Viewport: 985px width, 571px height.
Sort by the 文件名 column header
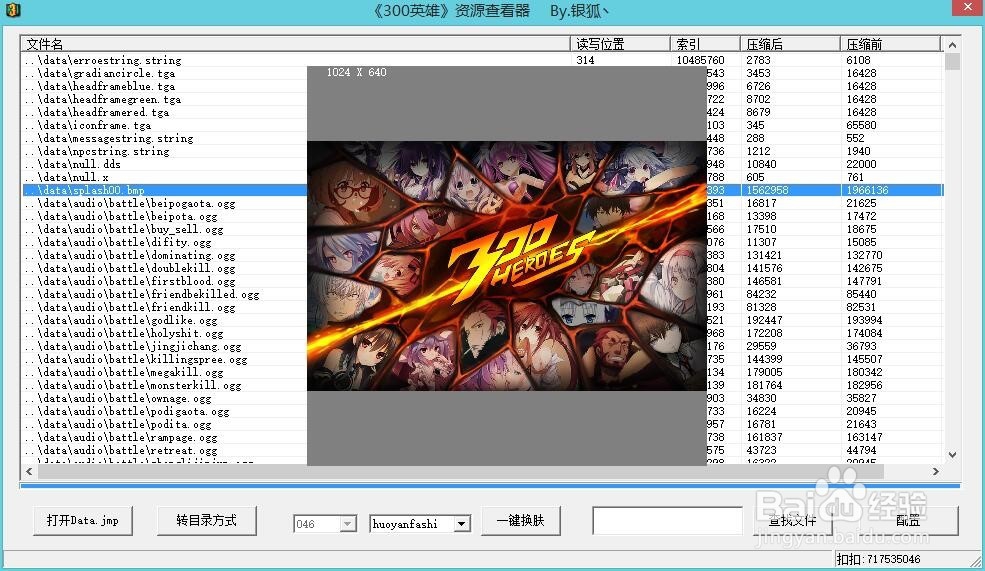coord(295,44)
